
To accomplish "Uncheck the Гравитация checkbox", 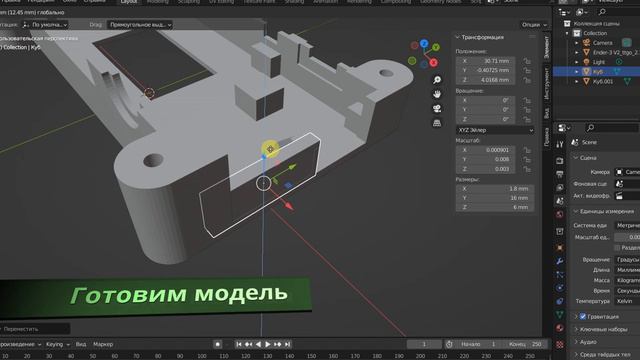I will pyautogui.click(x=582, y=316).
